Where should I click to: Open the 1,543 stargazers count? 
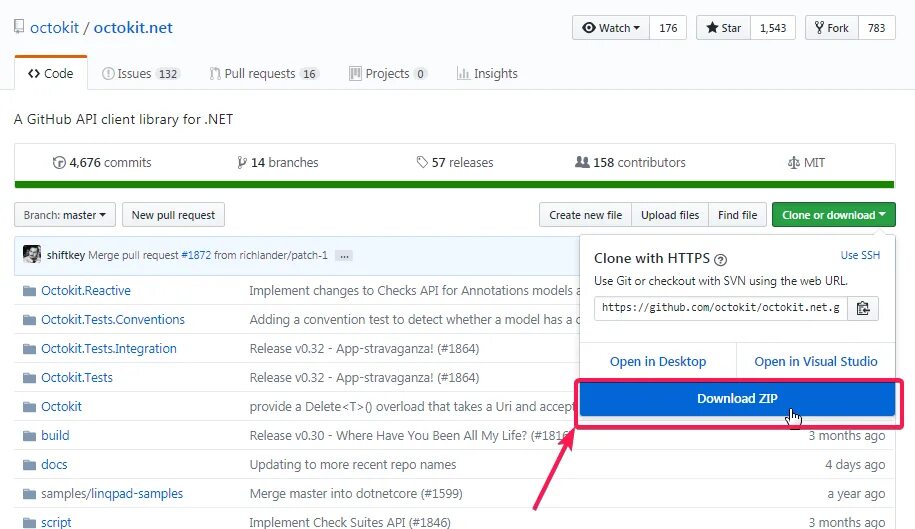point(773,28)
